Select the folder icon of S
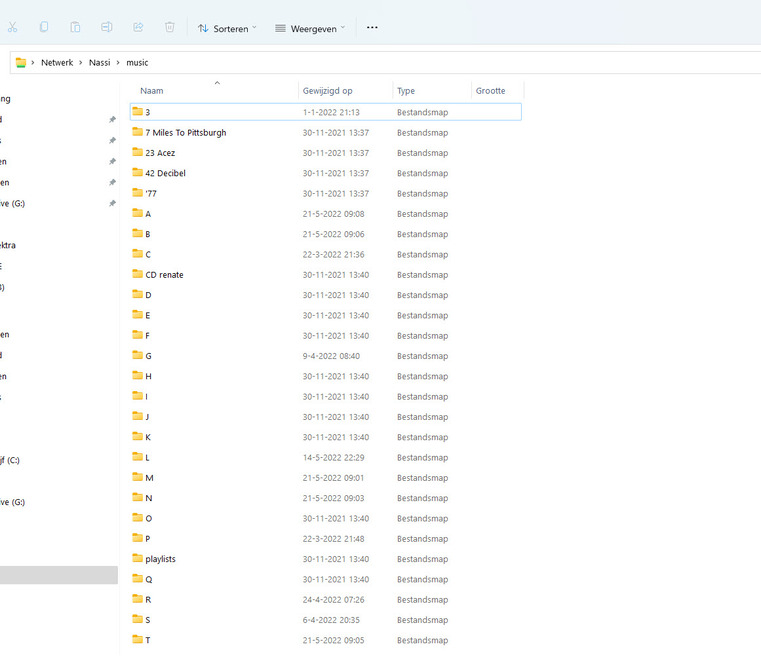Viewport: 761px width, 657px height. click(137, 620)
